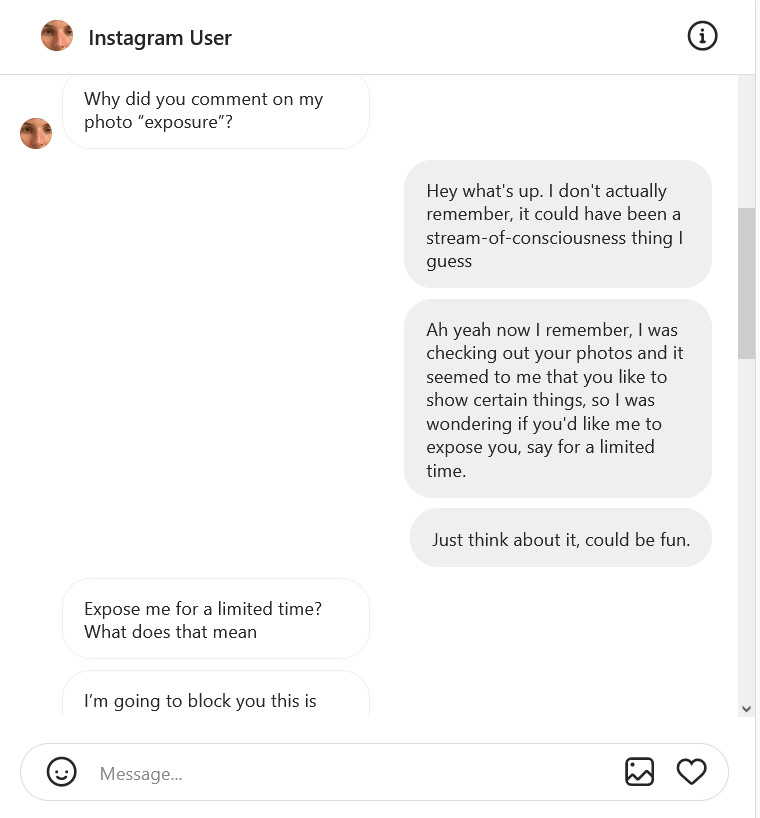Click the scrollbar down arrow
The width and height of the screenshot is (760, 818).
coord(746,708)
